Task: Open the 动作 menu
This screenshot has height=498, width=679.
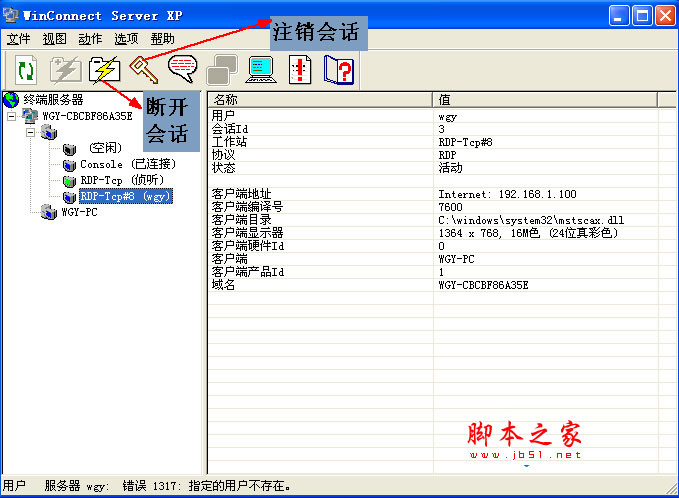Action: 91,39
